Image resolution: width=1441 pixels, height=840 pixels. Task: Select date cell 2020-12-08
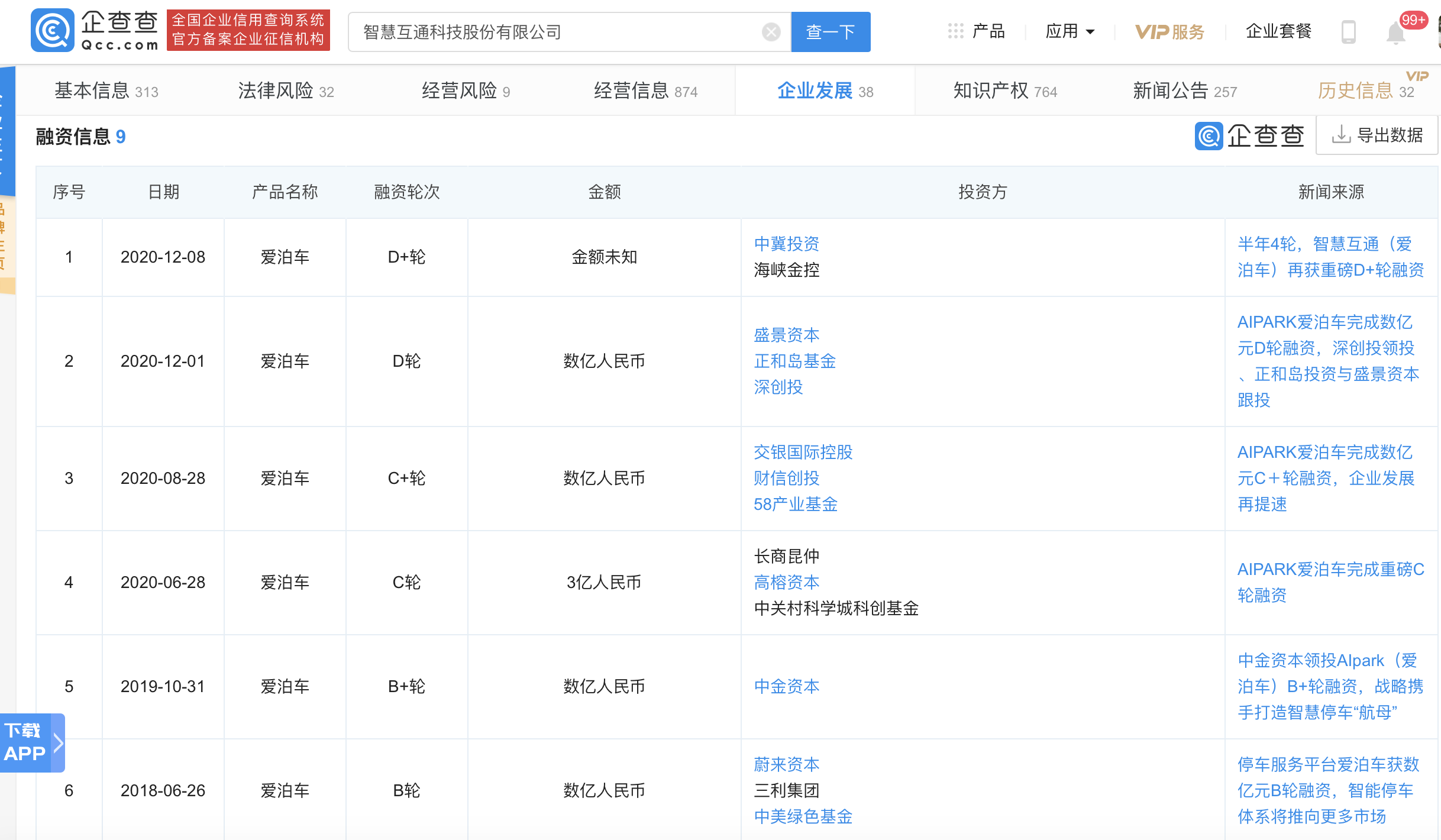pyautogui.click(x=163, y=257)
